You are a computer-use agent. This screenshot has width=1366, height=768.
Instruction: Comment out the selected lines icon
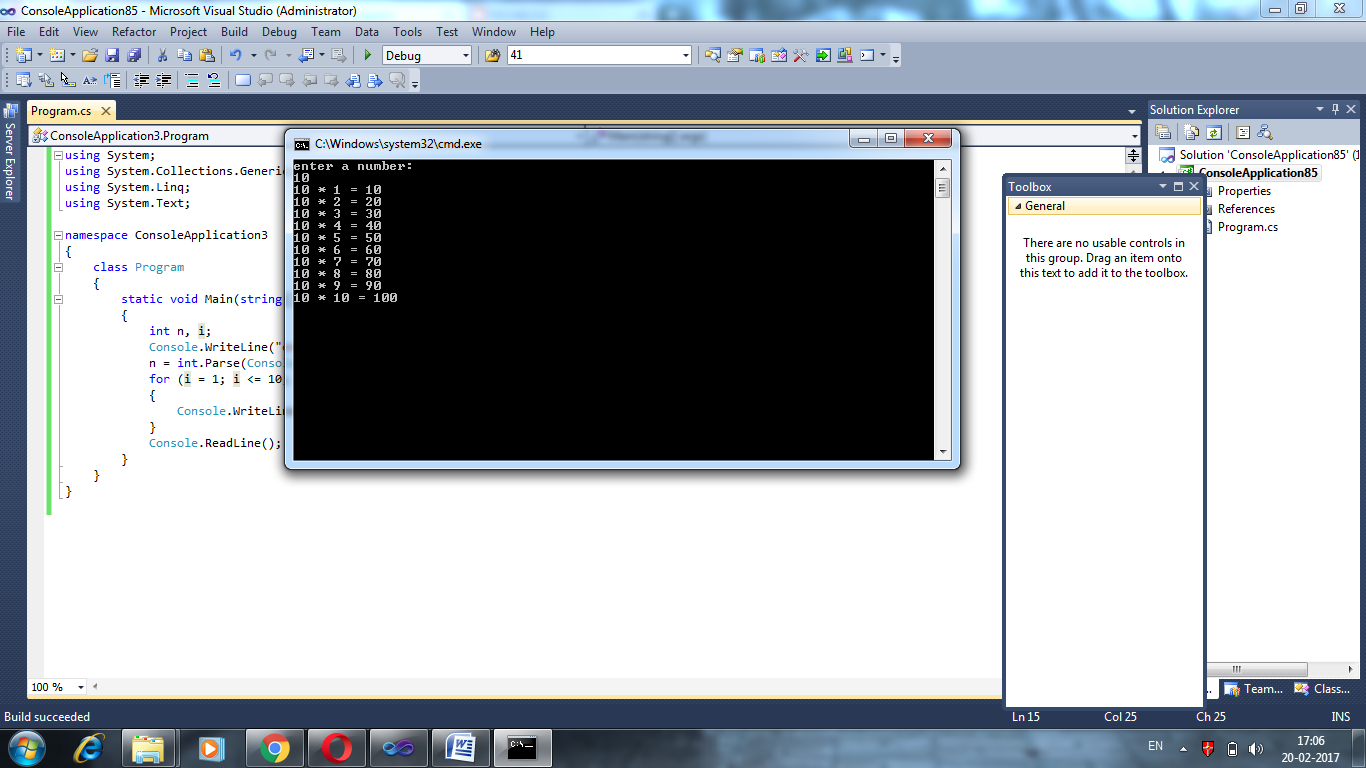point(192,80)
